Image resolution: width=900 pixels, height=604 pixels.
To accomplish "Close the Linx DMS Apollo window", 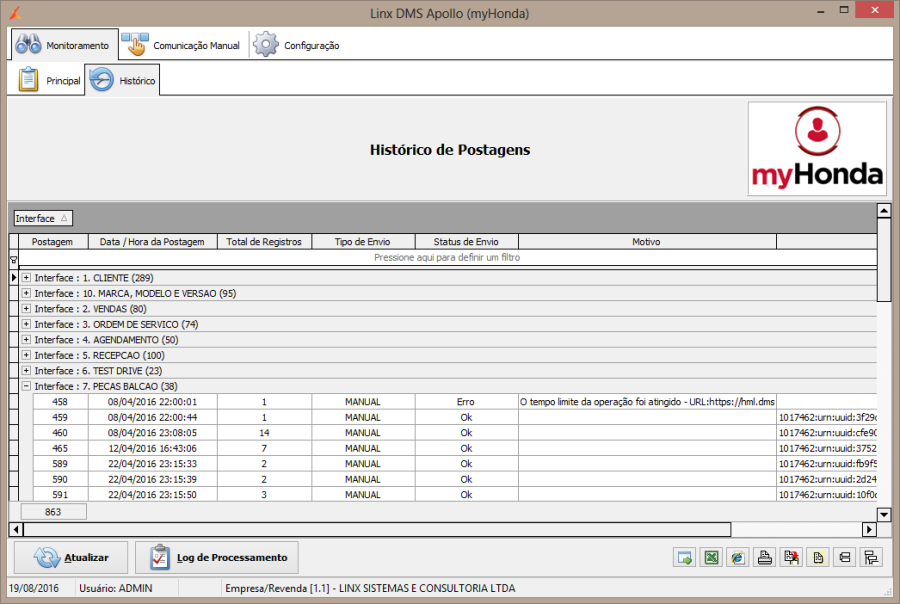I will point(875,10).
